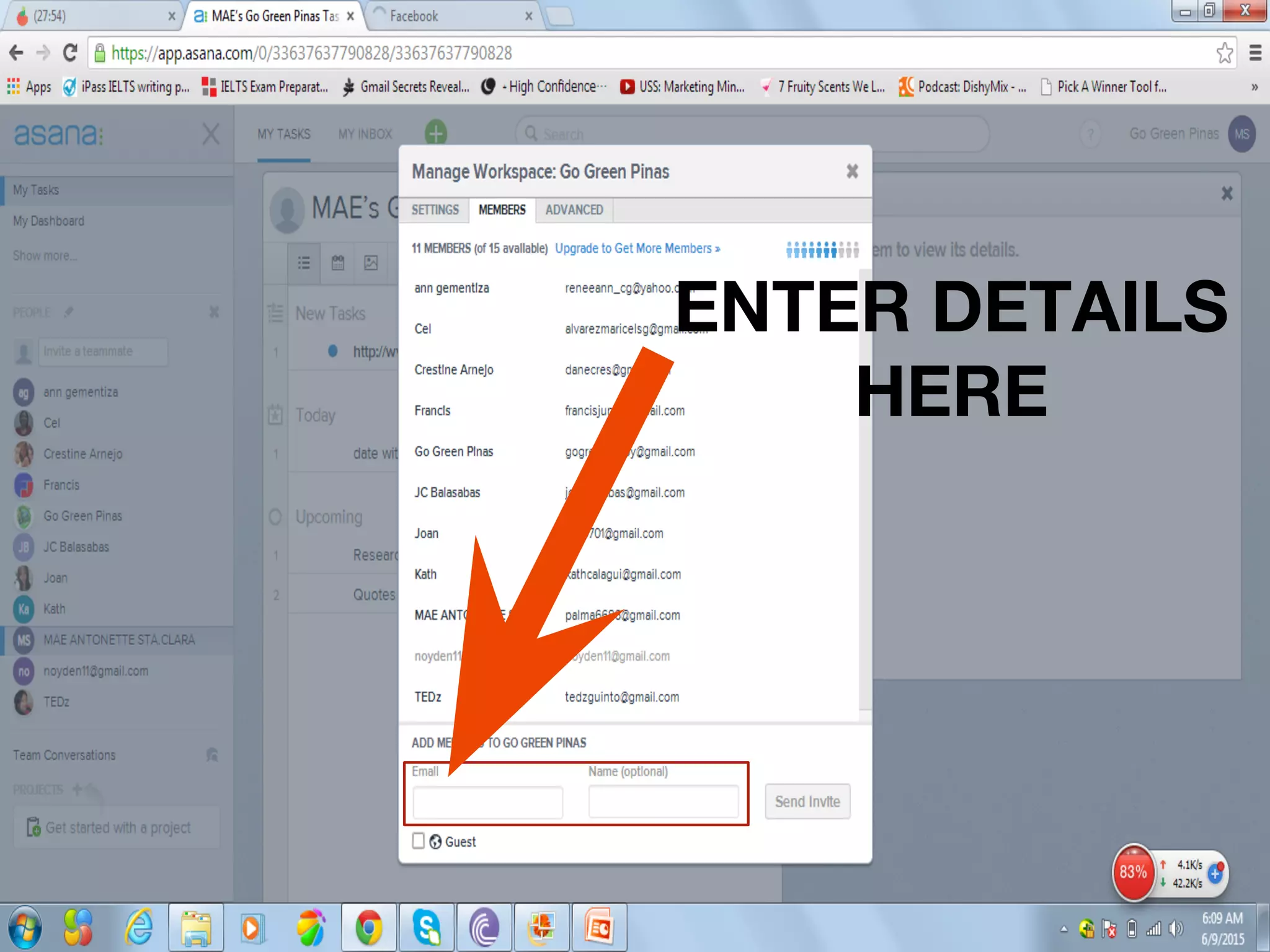This screenshot has width=1270, height=952.
Task: Click the Name (optional) input field
Action: coord(664,802)
